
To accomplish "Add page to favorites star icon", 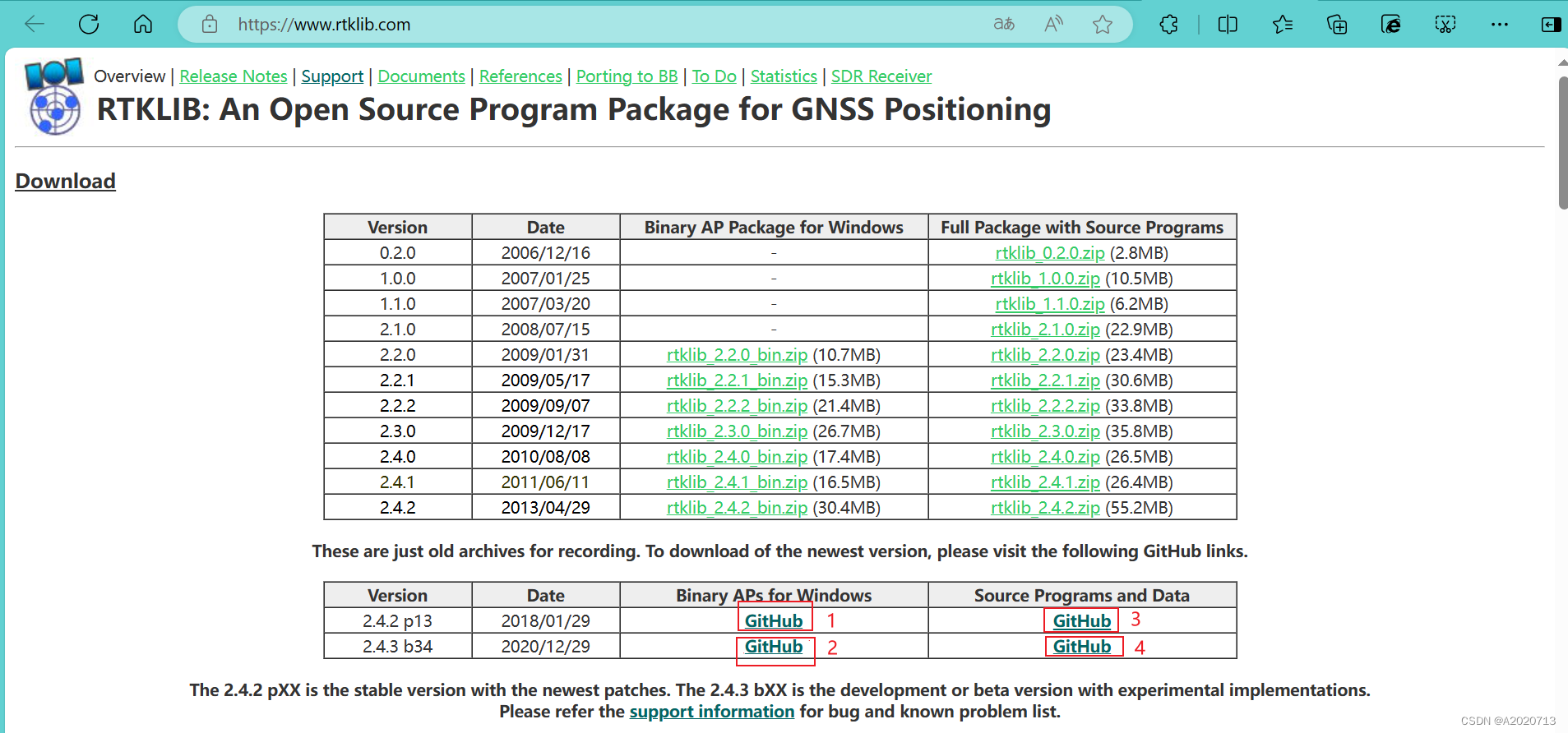I will pos(1103,24).
